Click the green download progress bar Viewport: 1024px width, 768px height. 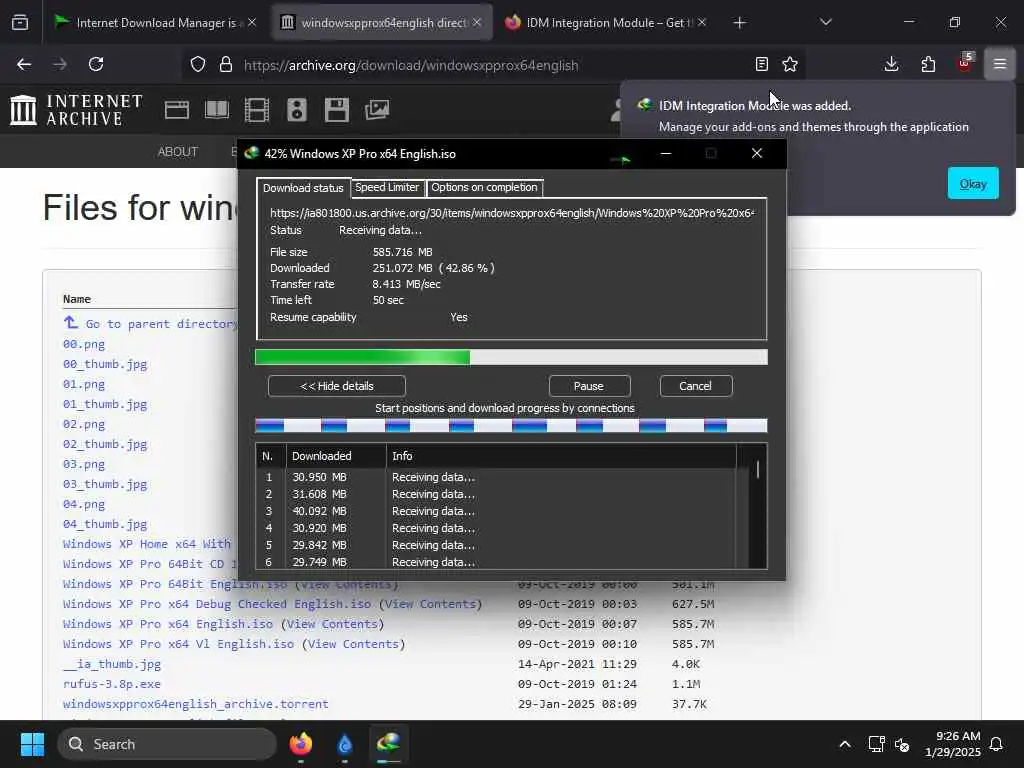point(511,357)
